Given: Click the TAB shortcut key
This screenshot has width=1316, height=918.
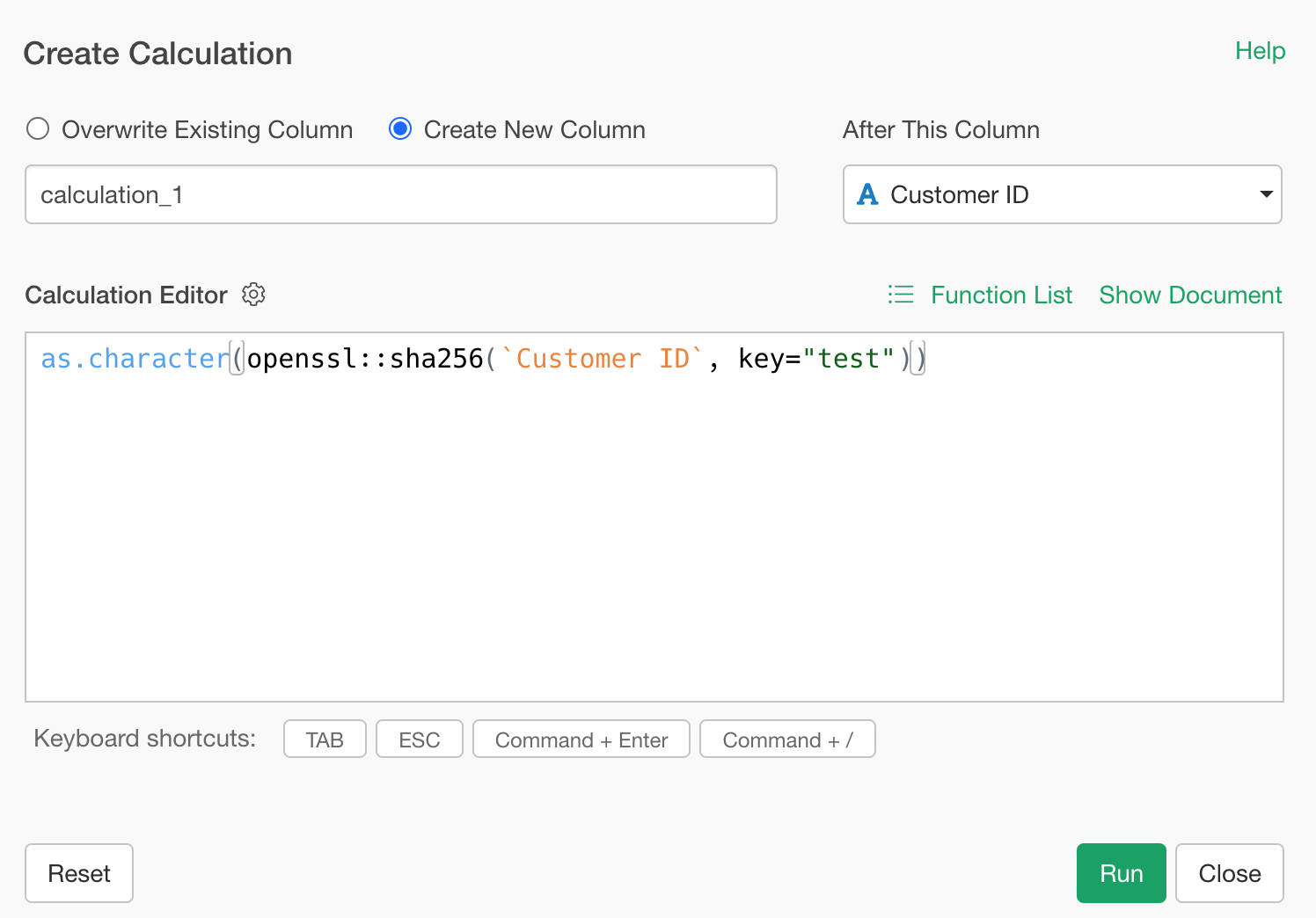Looking at the screenshot, I should point(325,739).
